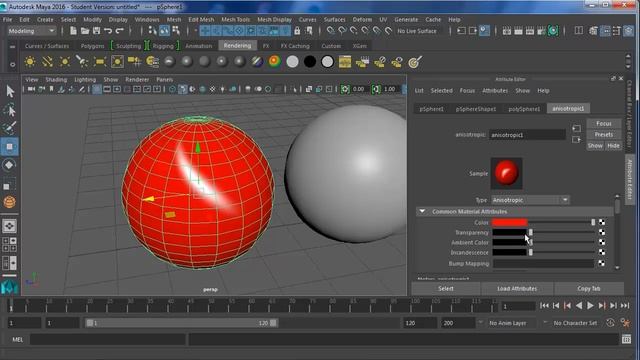640x360 pixels.
Task: Click the colorful ramp shader shelf icon
Action: (275, 62)
